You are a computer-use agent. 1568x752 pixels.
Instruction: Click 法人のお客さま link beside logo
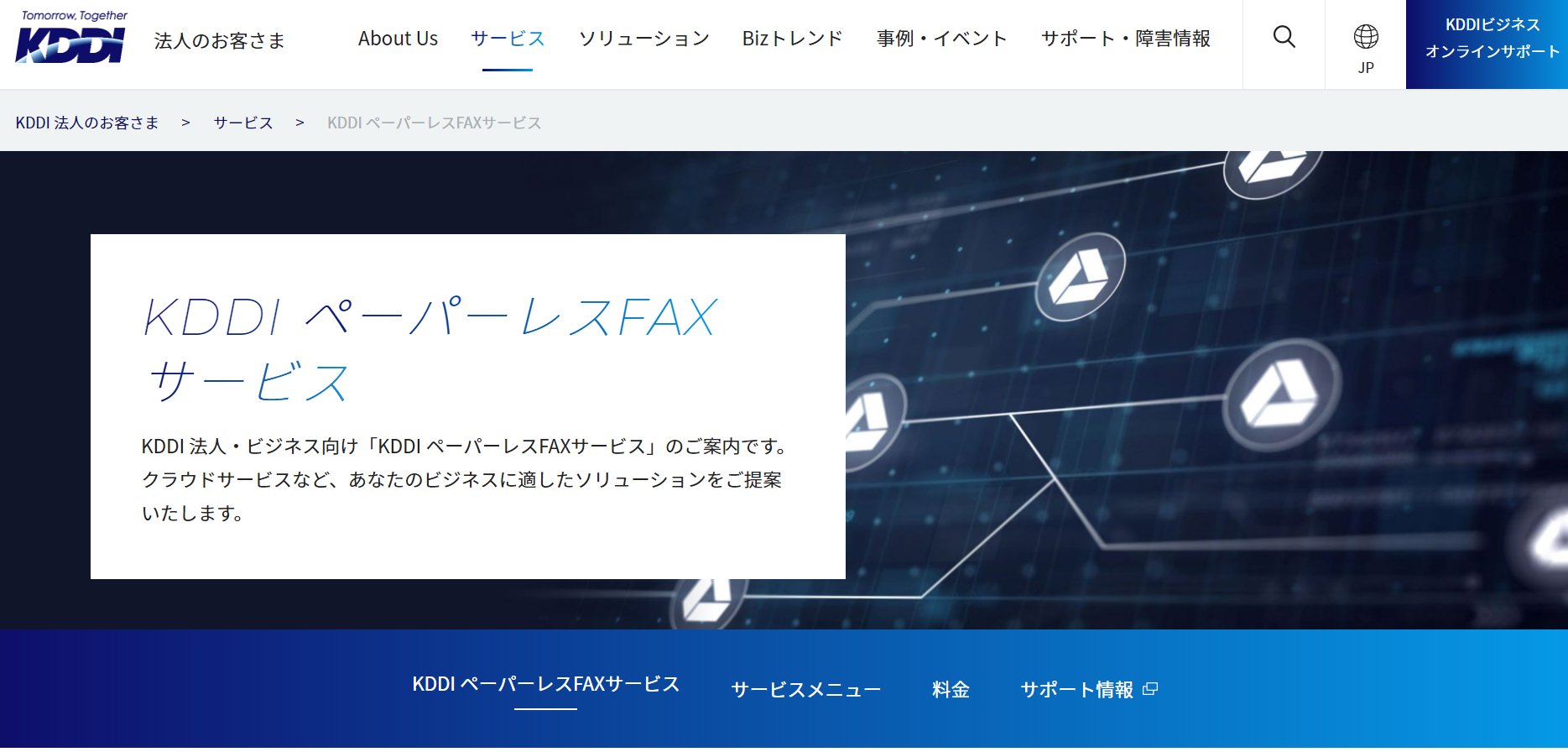(220, 40)
